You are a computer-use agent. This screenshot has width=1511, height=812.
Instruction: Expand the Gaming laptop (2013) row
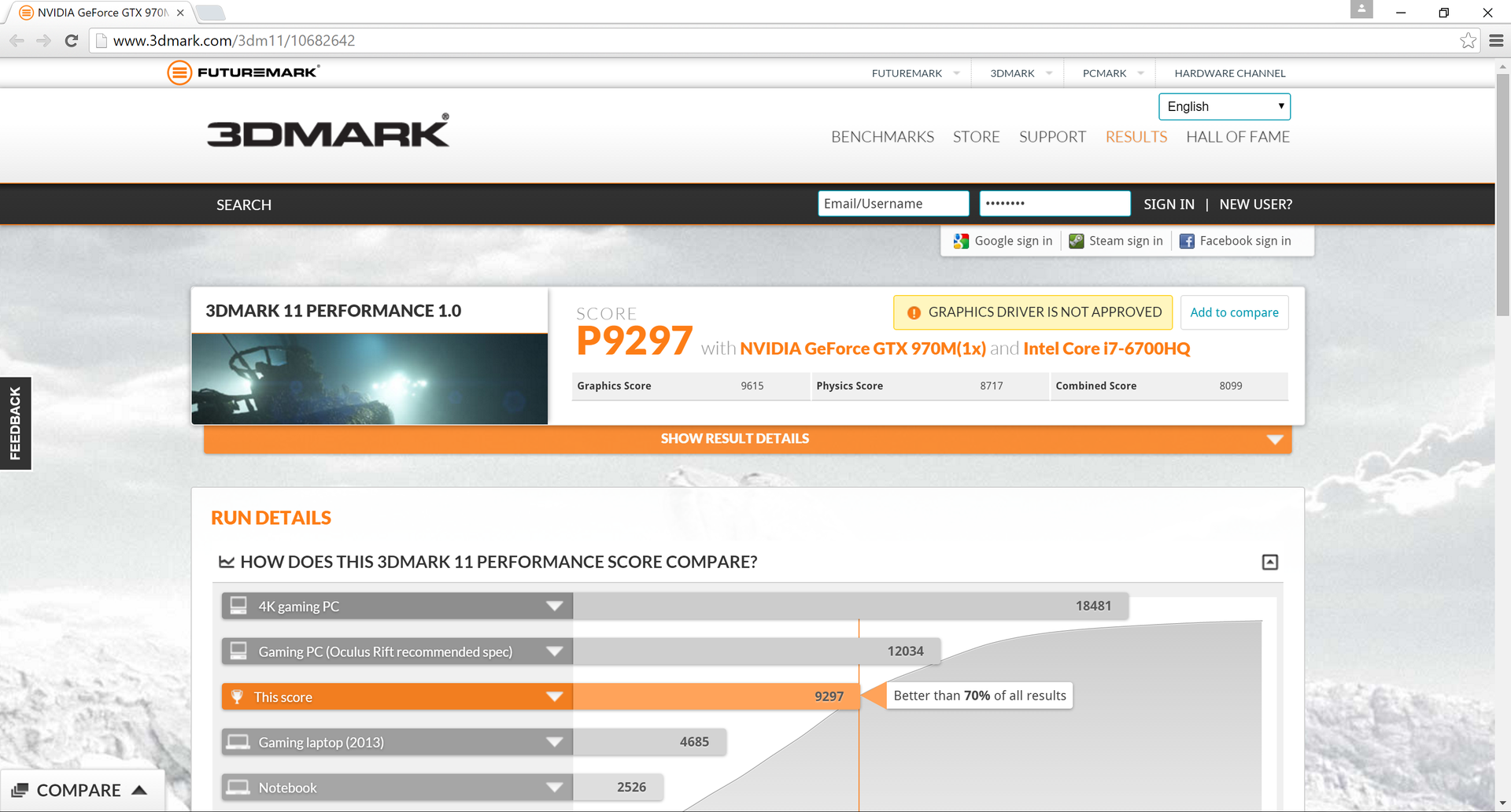[555, 742]
